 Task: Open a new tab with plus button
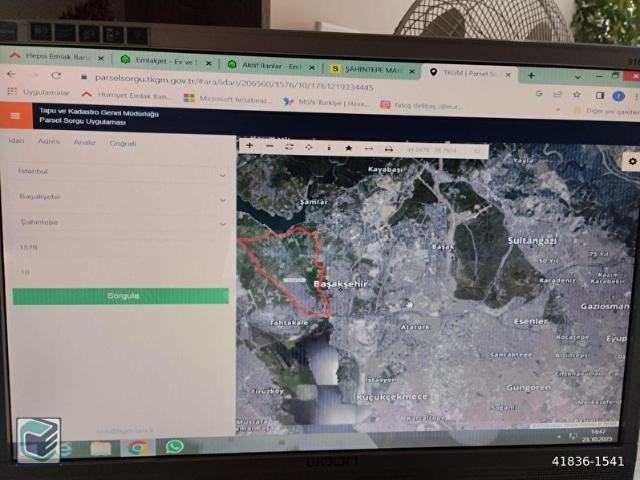[x=531, y=76]
